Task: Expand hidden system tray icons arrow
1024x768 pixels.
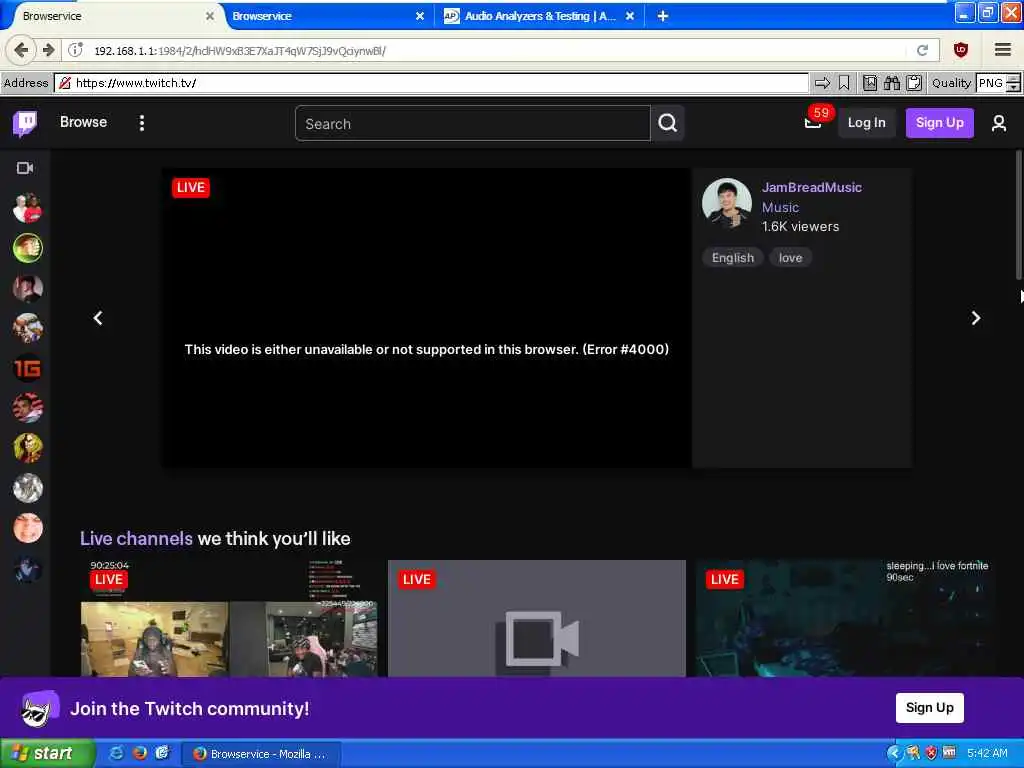Action: point(894,753)
